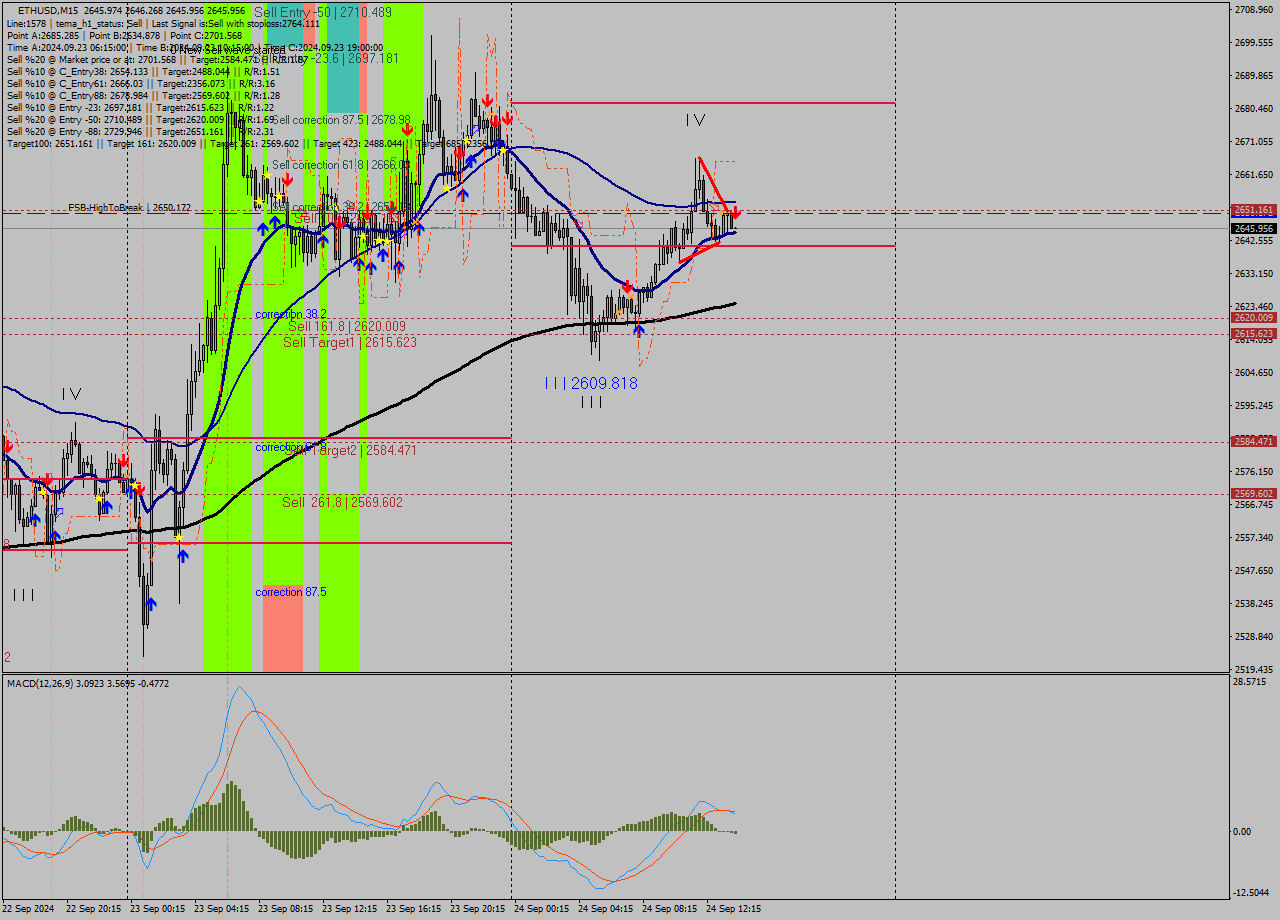The image size is (1280, 920).
Task: Click the red 2620.009 price tag on the axis
Action: point(1253,317)
